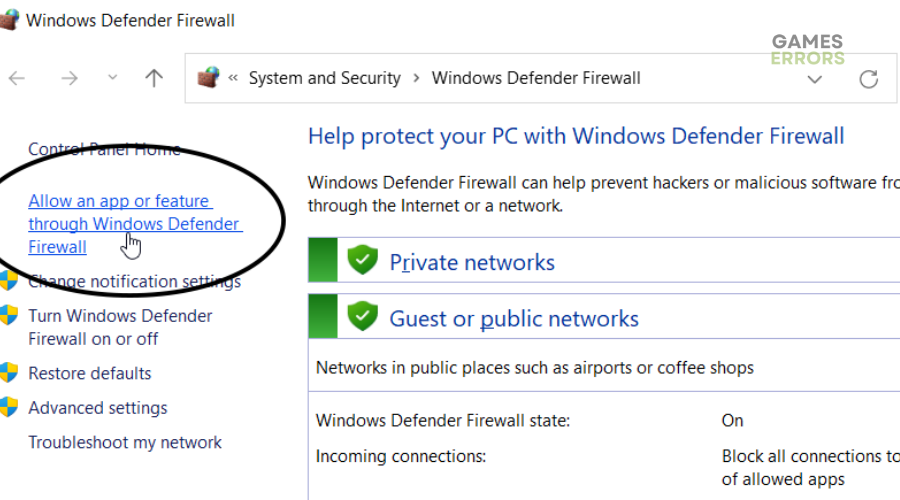Go up one level with Up arrow
900x500 pixels.
tap(153, 78)
